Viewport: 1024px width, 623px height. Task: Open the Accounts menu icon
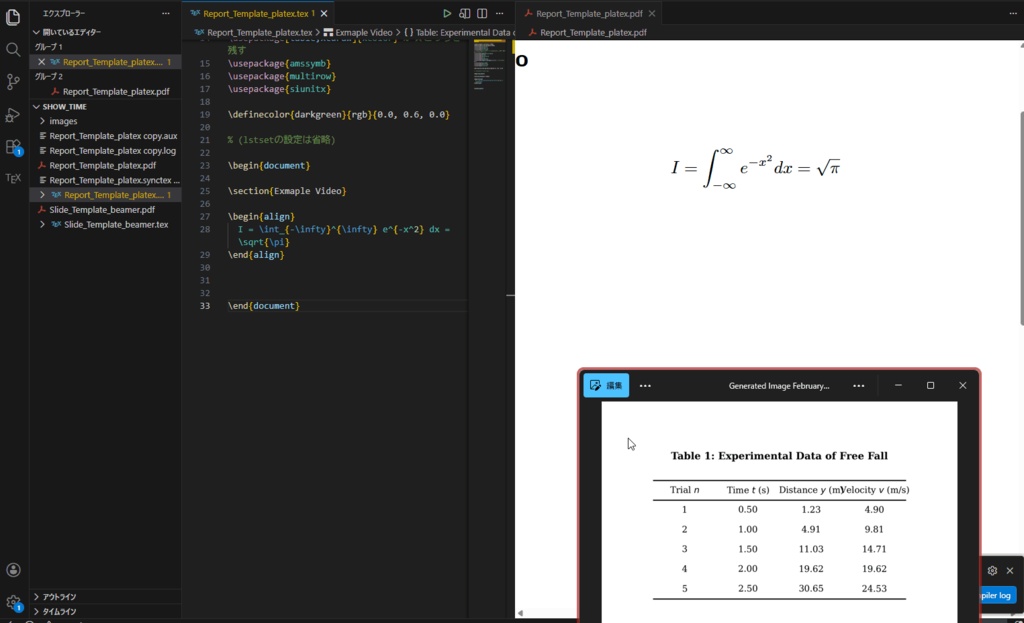point(13,570)
